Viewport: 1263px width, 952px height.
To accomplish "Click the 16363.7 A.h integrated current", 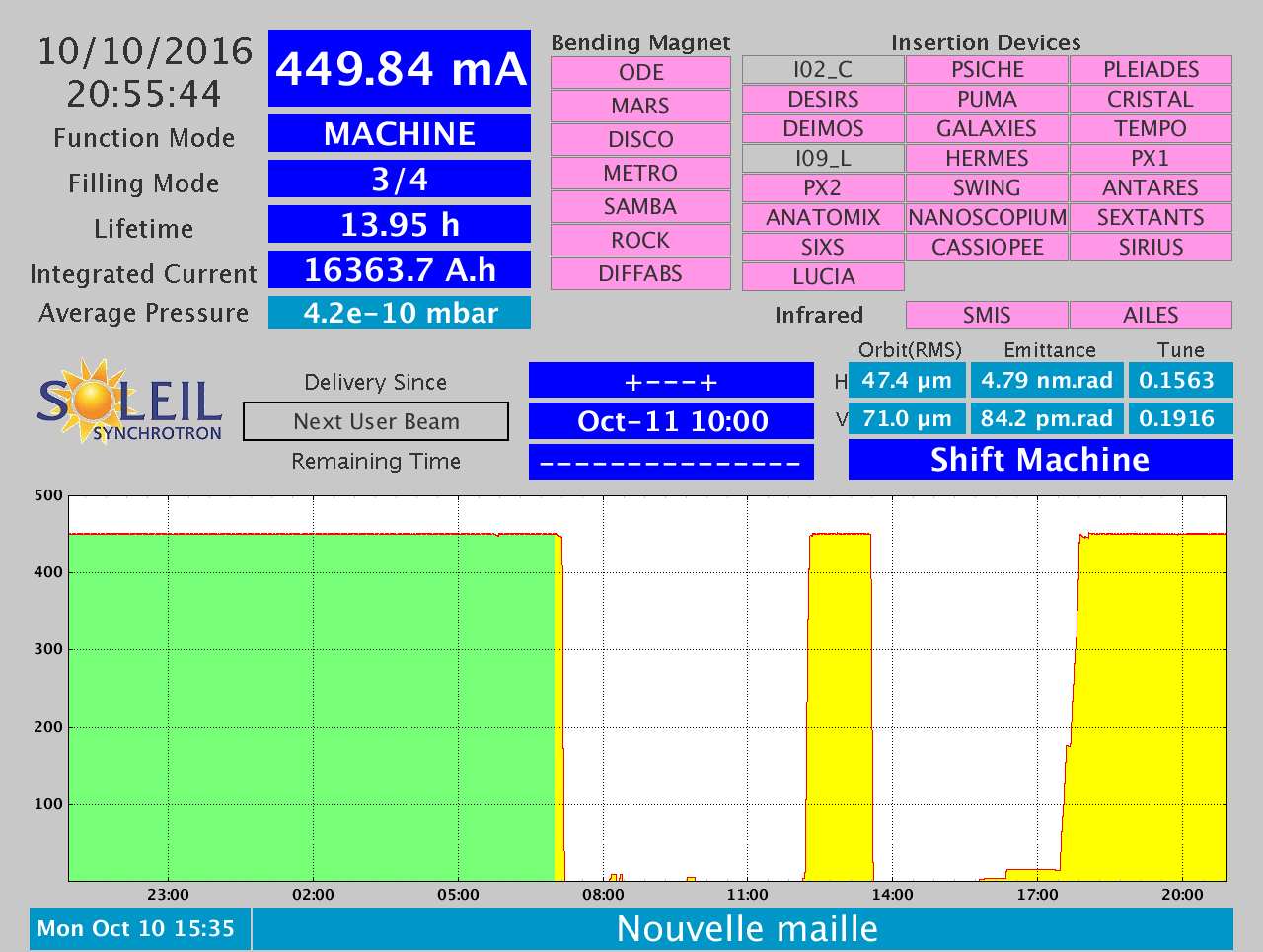I will [x=400, y=269].
